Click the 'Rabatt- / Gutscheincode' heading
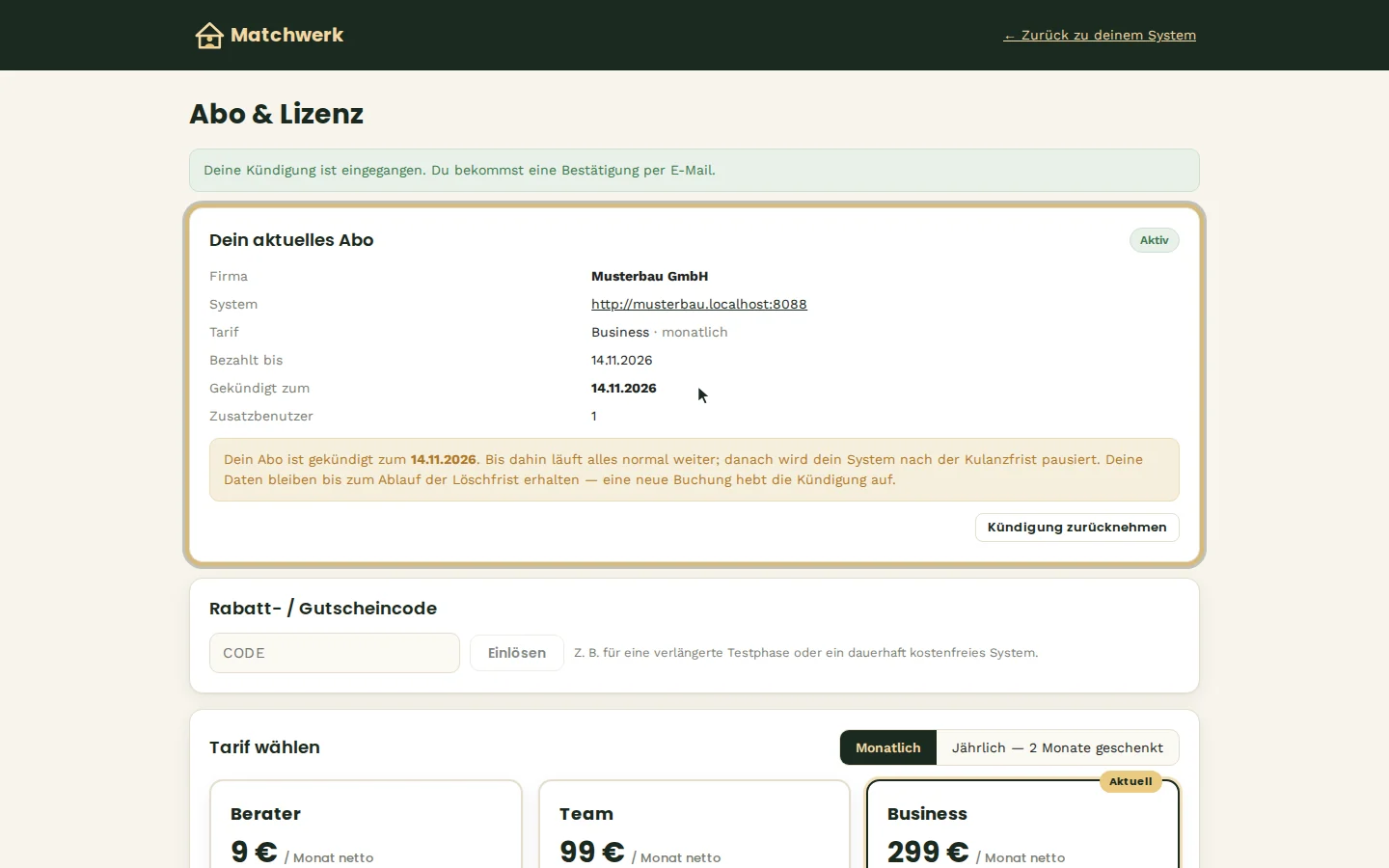1389x868 pixels. (x=323, y=609)
